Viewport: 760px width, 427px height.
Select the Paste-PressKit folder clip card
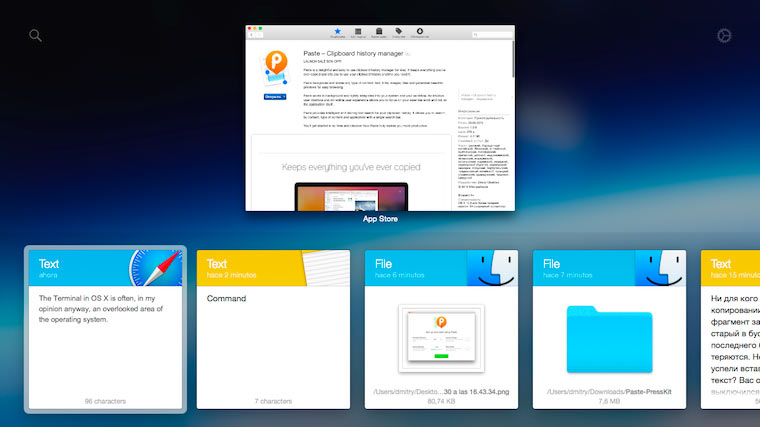(x=609, y=330)
